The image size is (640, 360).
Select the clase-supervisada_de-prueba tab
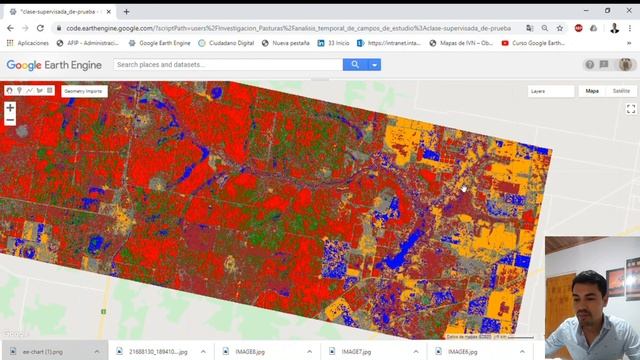(x=59, y=12)
